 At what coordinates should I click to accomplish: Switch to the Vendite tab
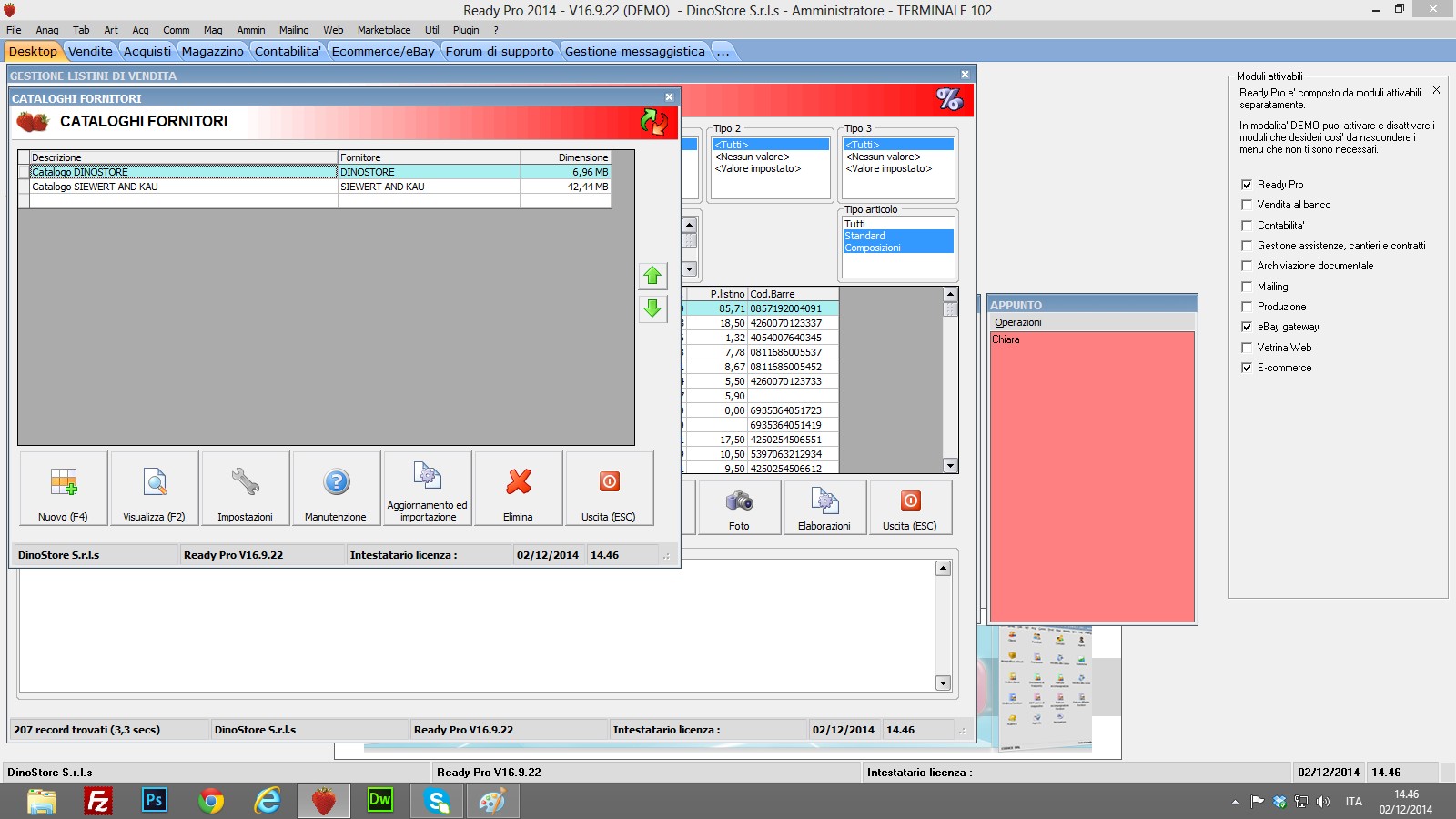(90, 51)
